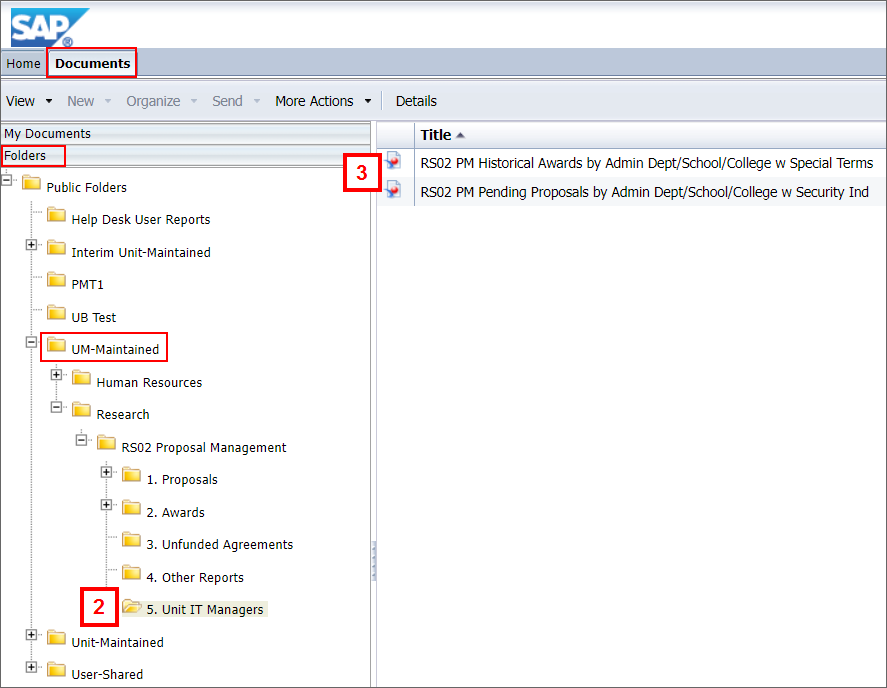Select the UM-Maintained folder label
This screenshot has width=887, height=688.
115,350
